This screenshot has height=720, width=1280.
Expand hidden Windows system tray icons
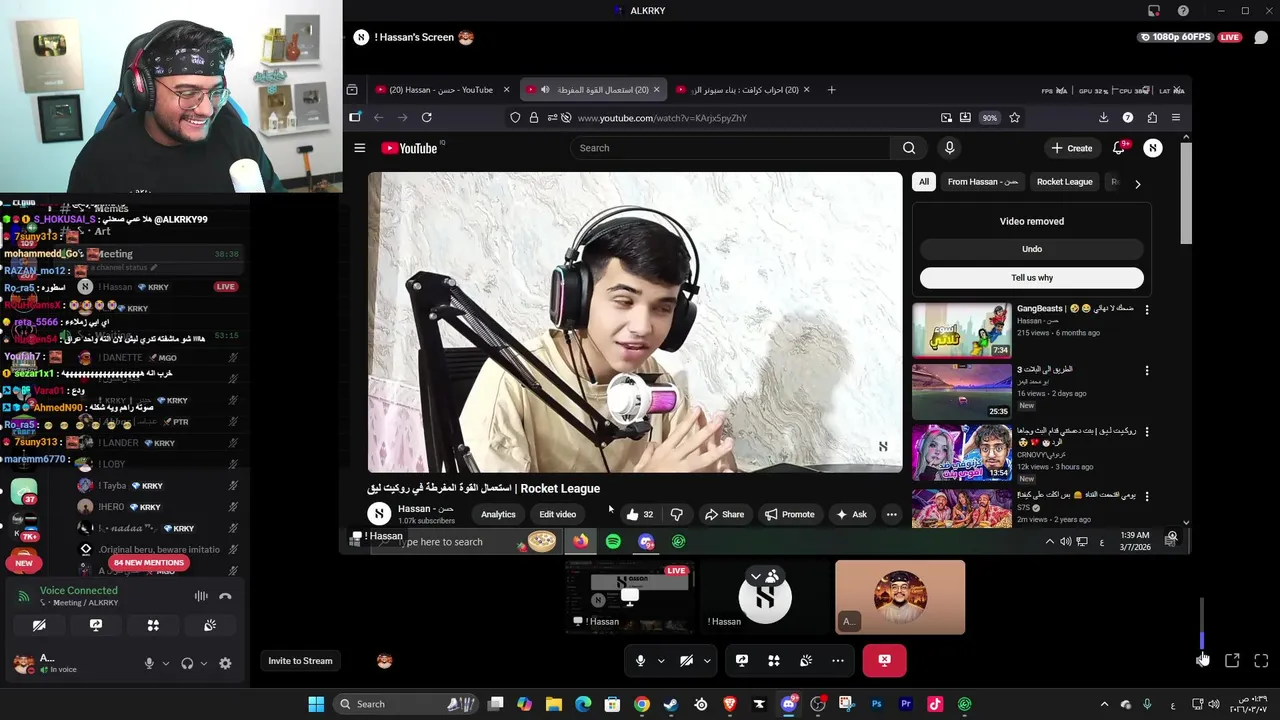(1104, 704)
